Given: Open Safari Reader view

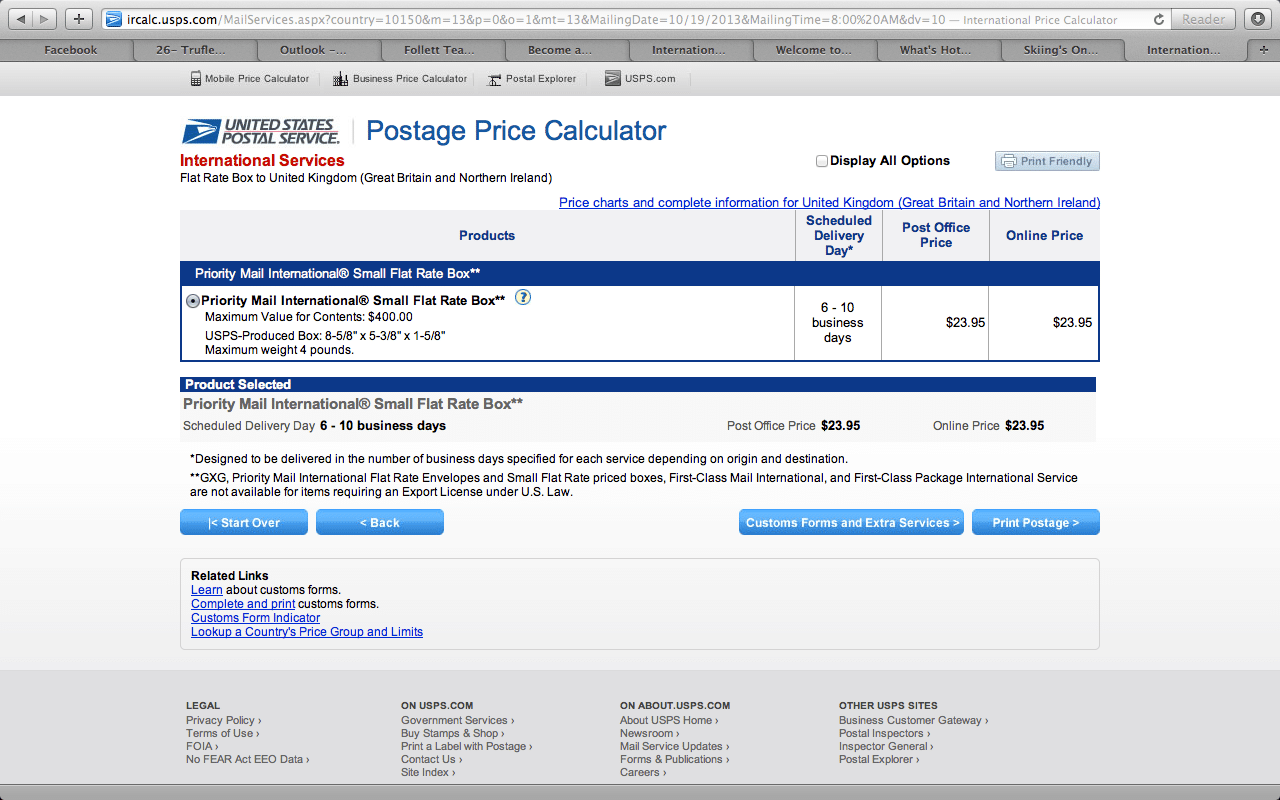Looking at the screenshot, I should 1203,19.
